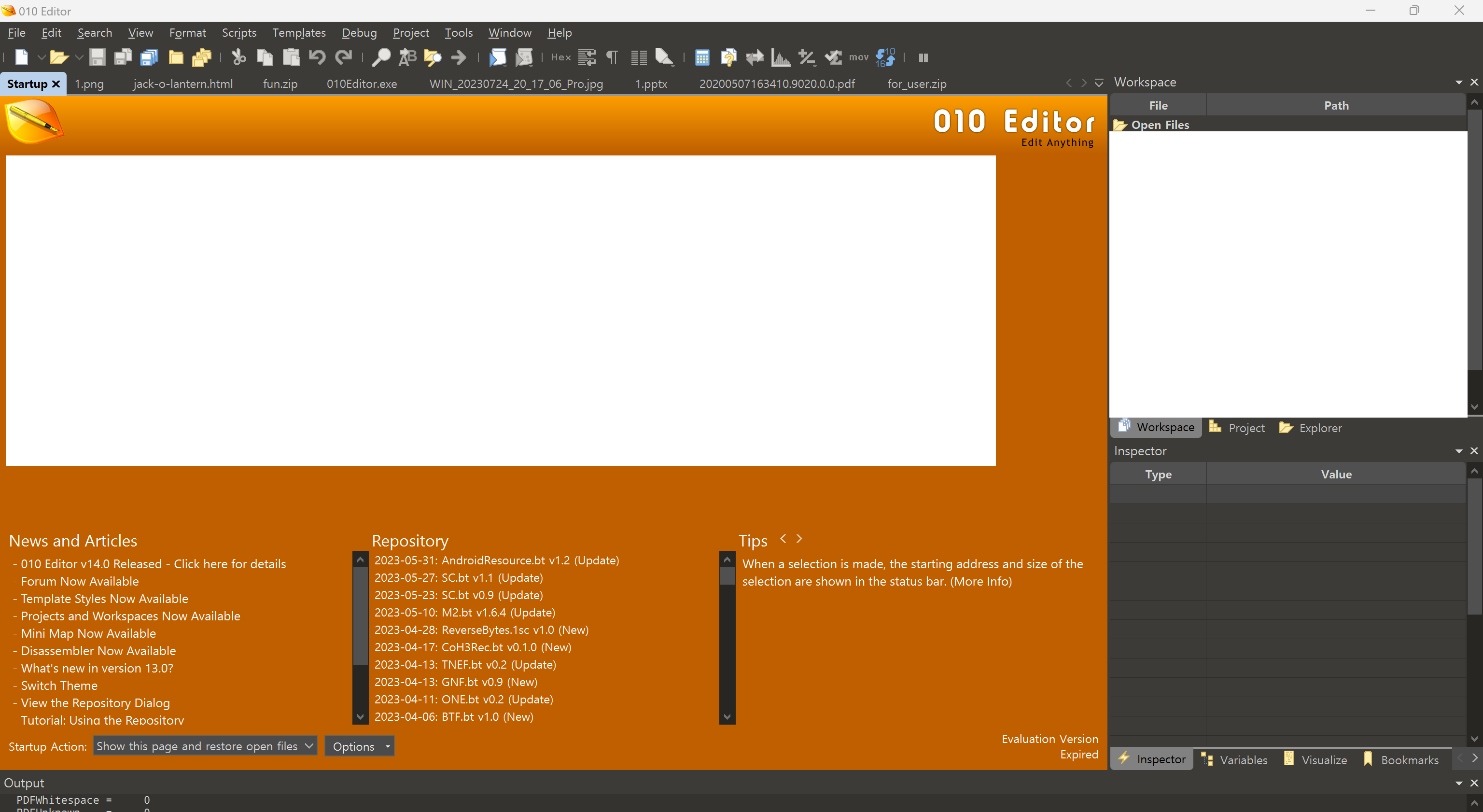Open the Histogram chart icon

781,57
